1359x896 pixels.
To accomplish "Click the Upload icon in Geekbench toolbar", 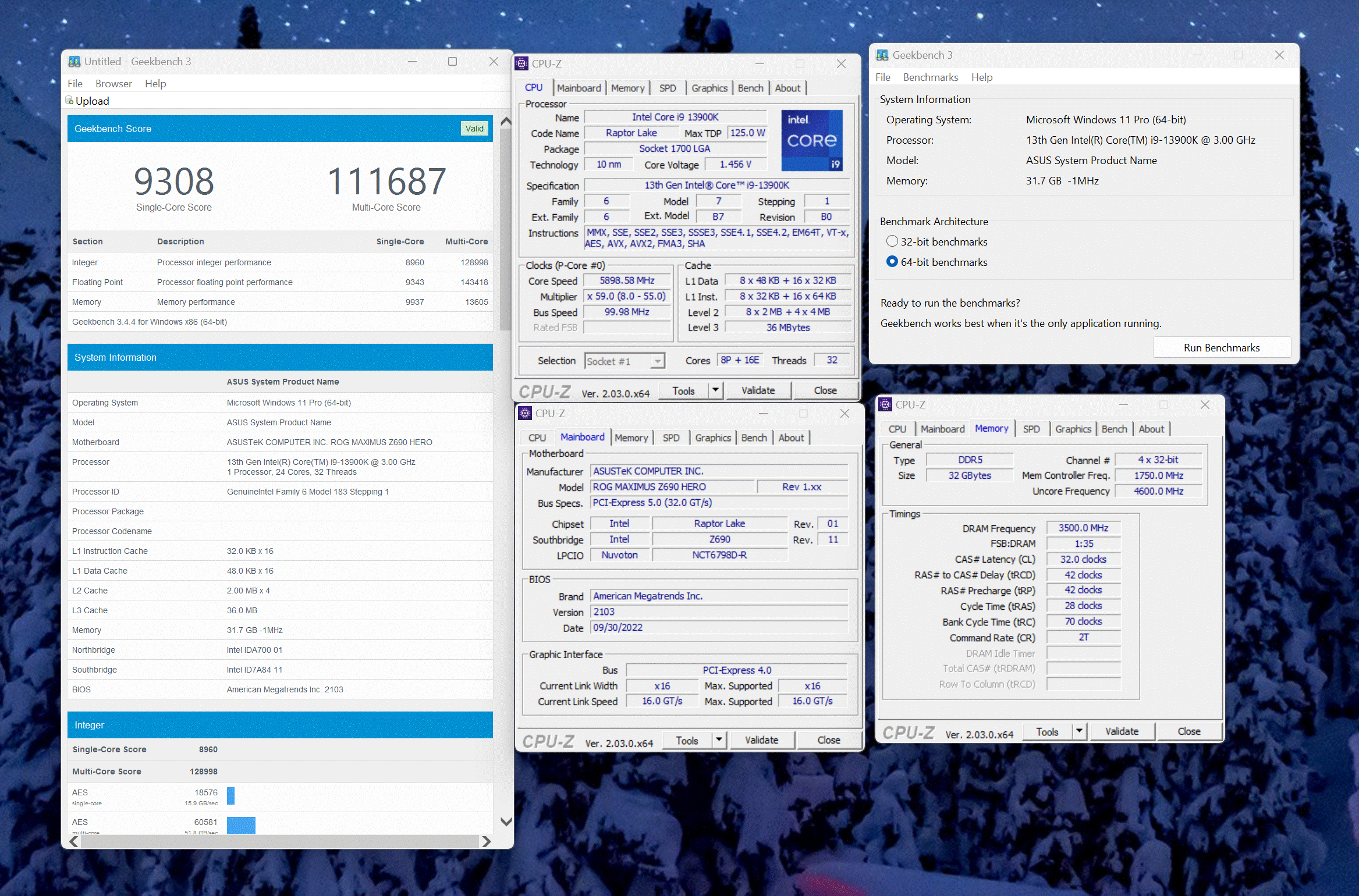I will click(70, 101).
